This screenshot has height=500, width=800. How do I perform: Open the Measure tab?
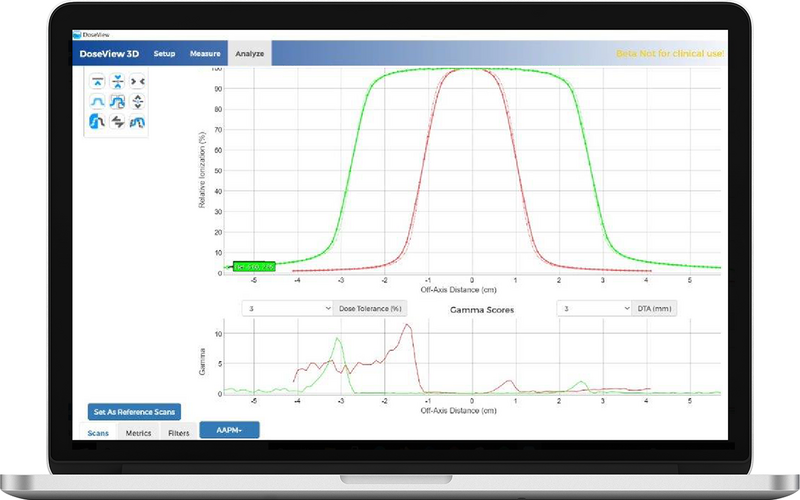tap(204, 53)
